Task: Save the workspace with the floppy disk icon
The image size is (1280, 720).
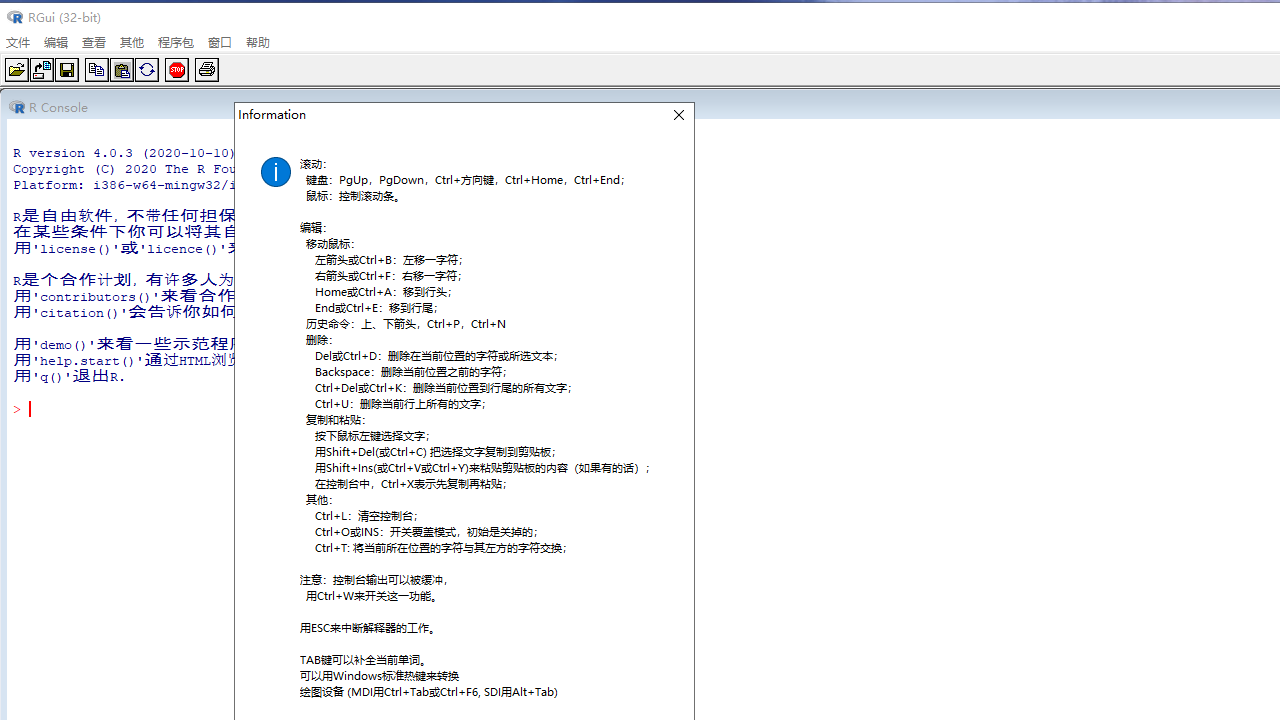Action: pos(67,69)
